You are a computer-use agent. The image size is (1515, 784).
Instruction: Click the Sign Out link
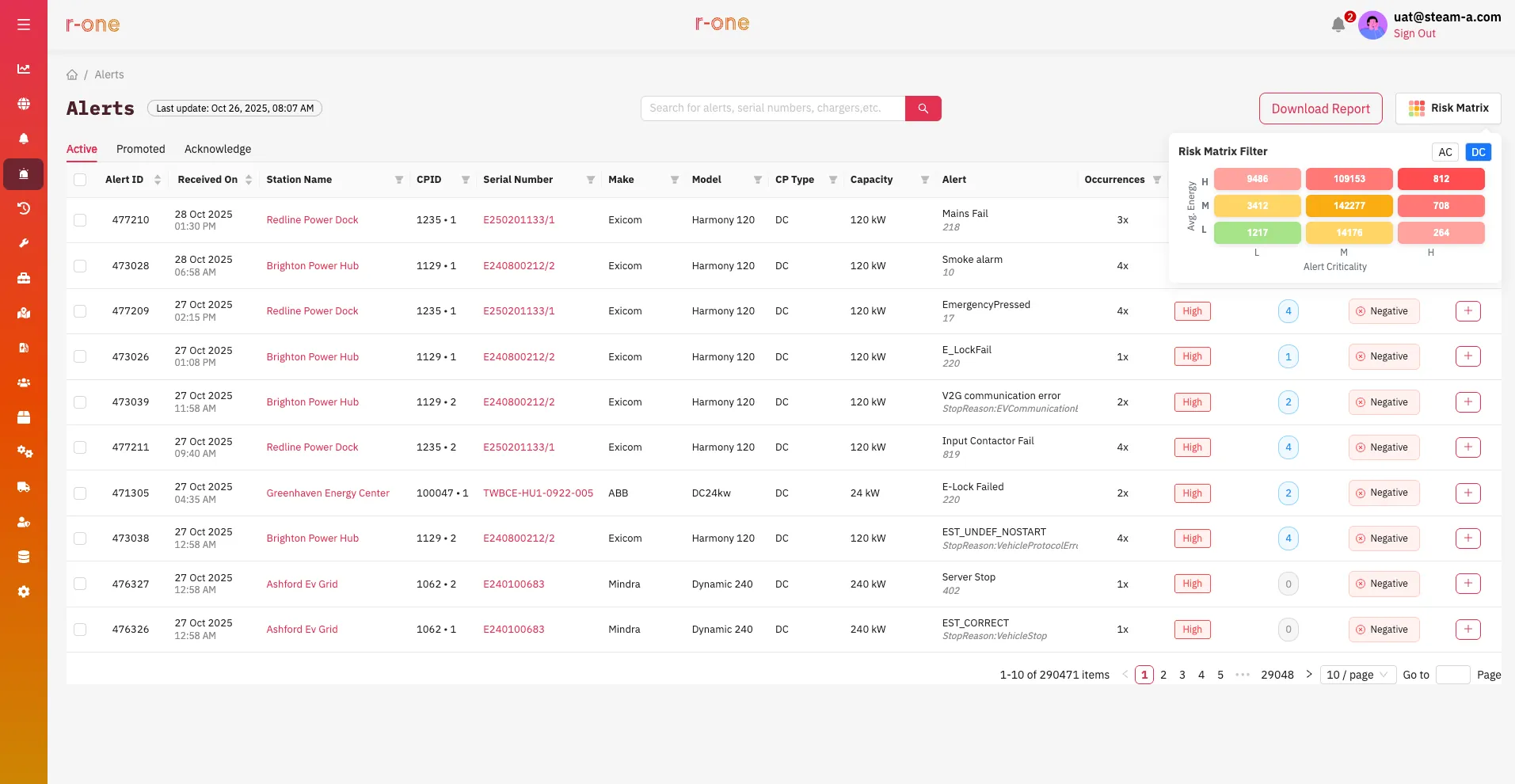(1414, 33)
